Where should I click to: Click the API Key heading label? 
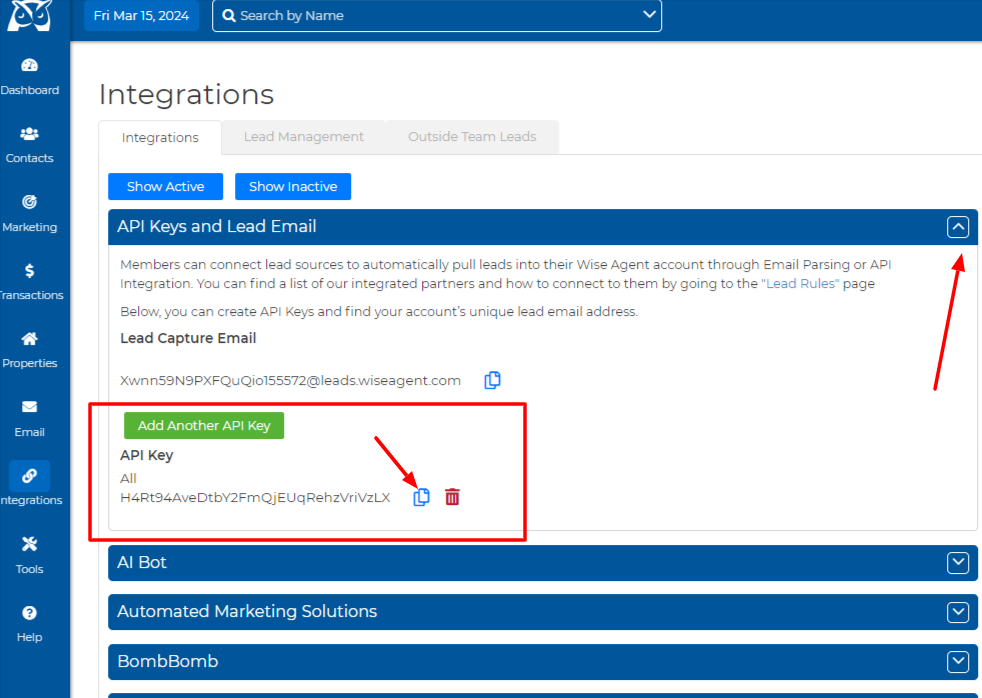tap(147, 456)
